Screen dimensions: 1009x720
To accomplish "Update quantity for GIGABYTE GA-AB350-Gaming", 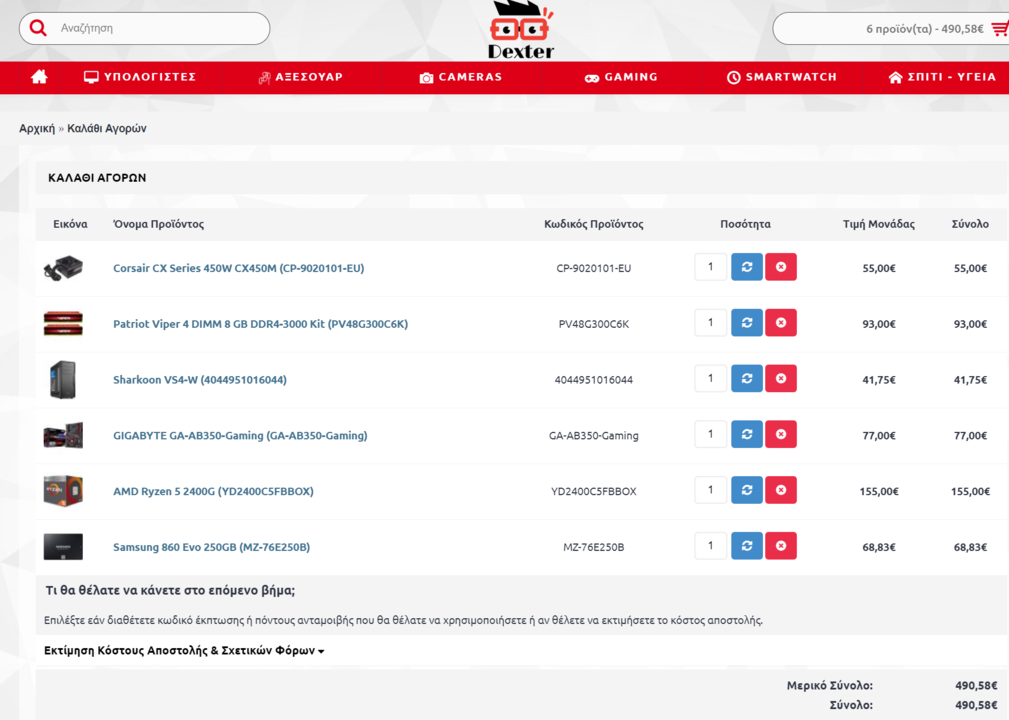I will pyautogui.click(x=746, y=434).
